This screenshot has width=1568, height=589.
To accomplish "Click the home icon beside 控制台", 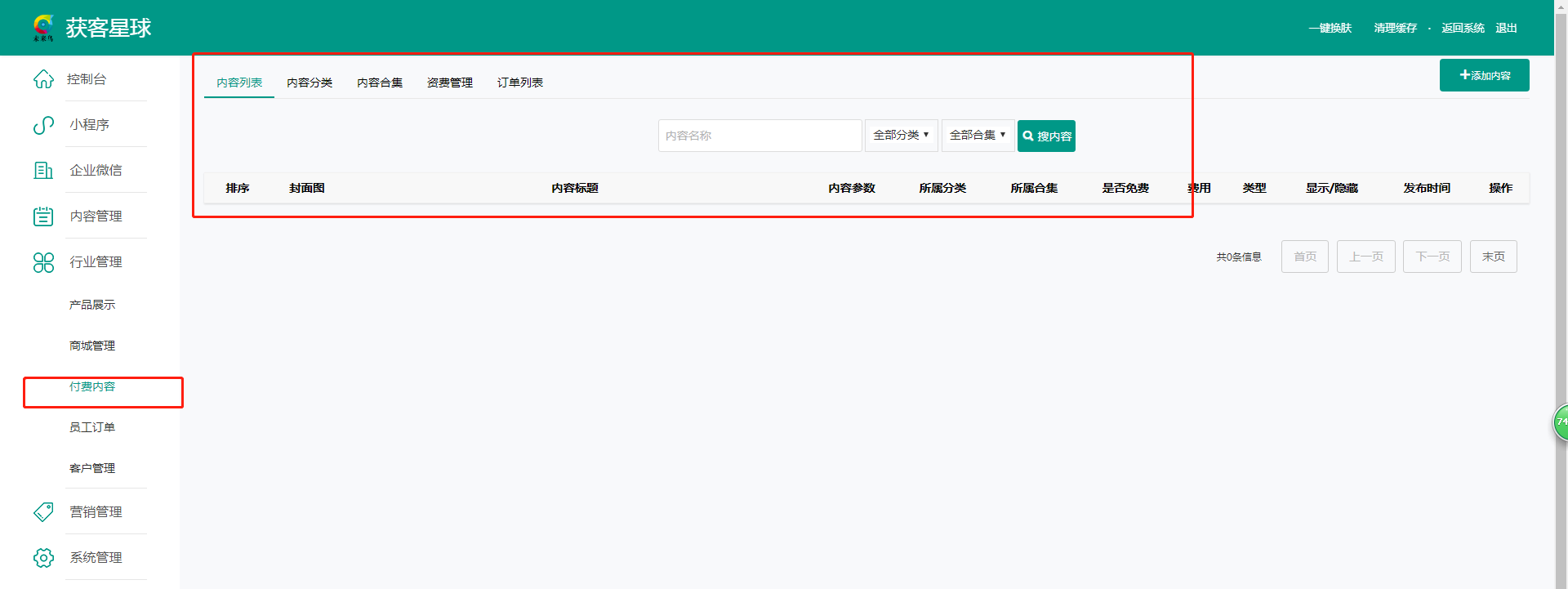I will click(43, 79).
